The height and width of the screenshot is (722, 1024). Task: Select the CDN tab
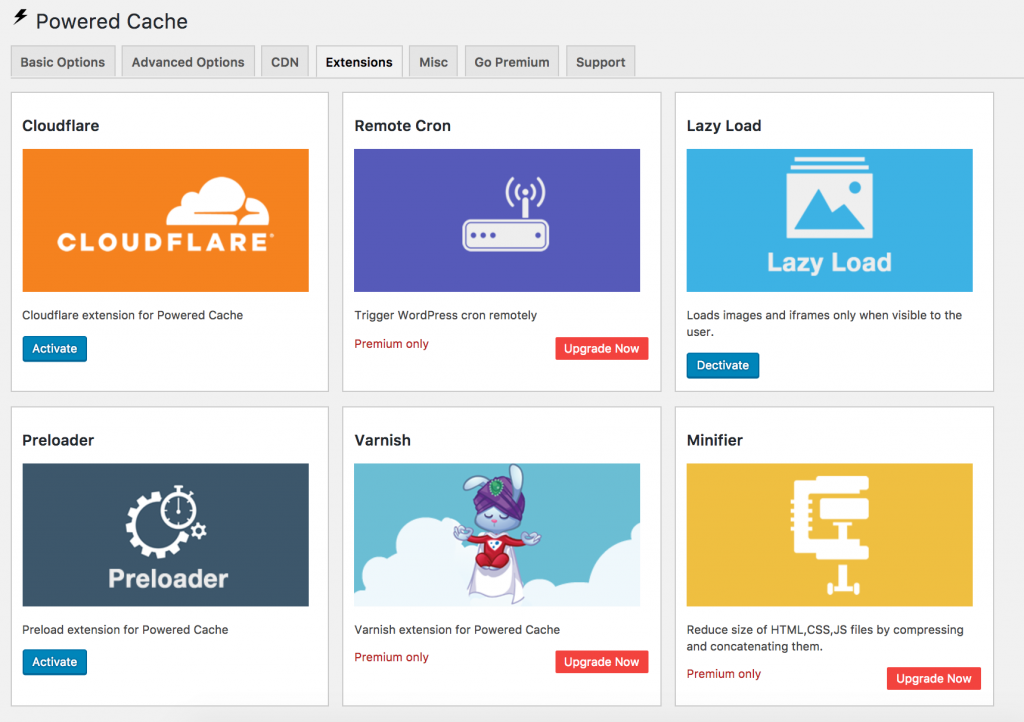pos(285,62)
